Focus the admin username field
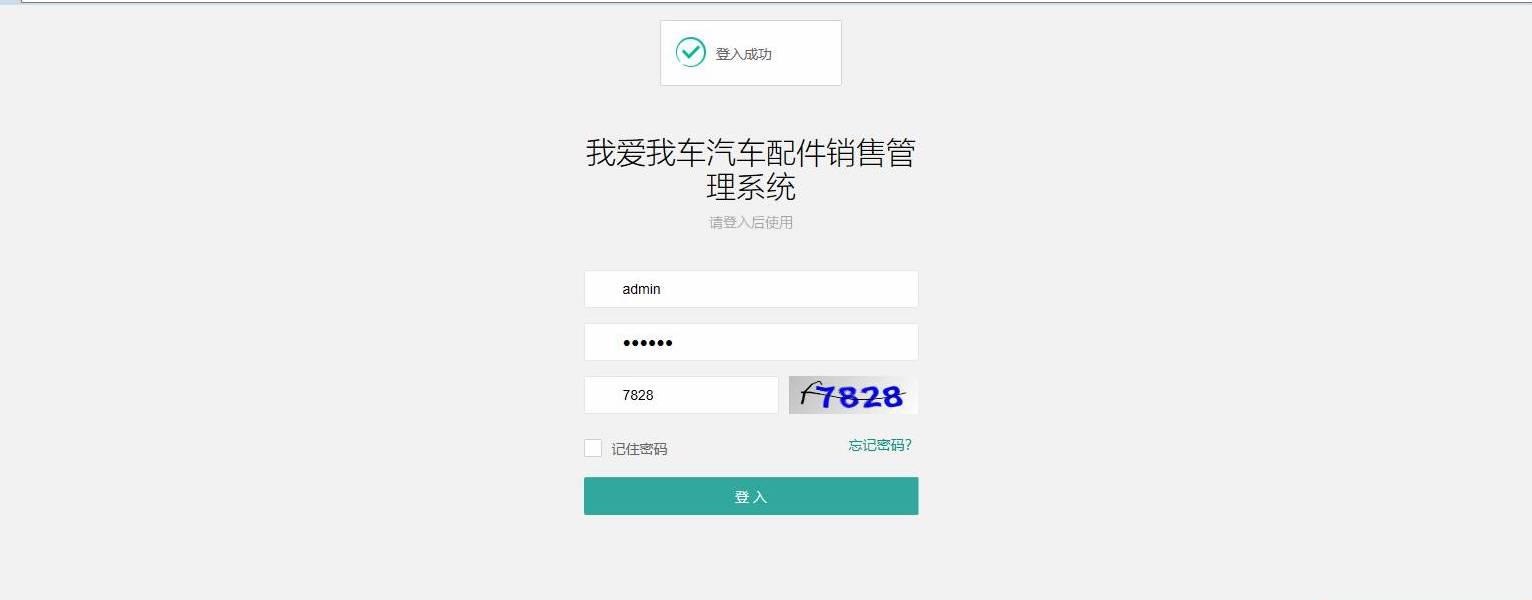Image resolution: width=1532 pixels, height=600 pixels. click(751, 289)
